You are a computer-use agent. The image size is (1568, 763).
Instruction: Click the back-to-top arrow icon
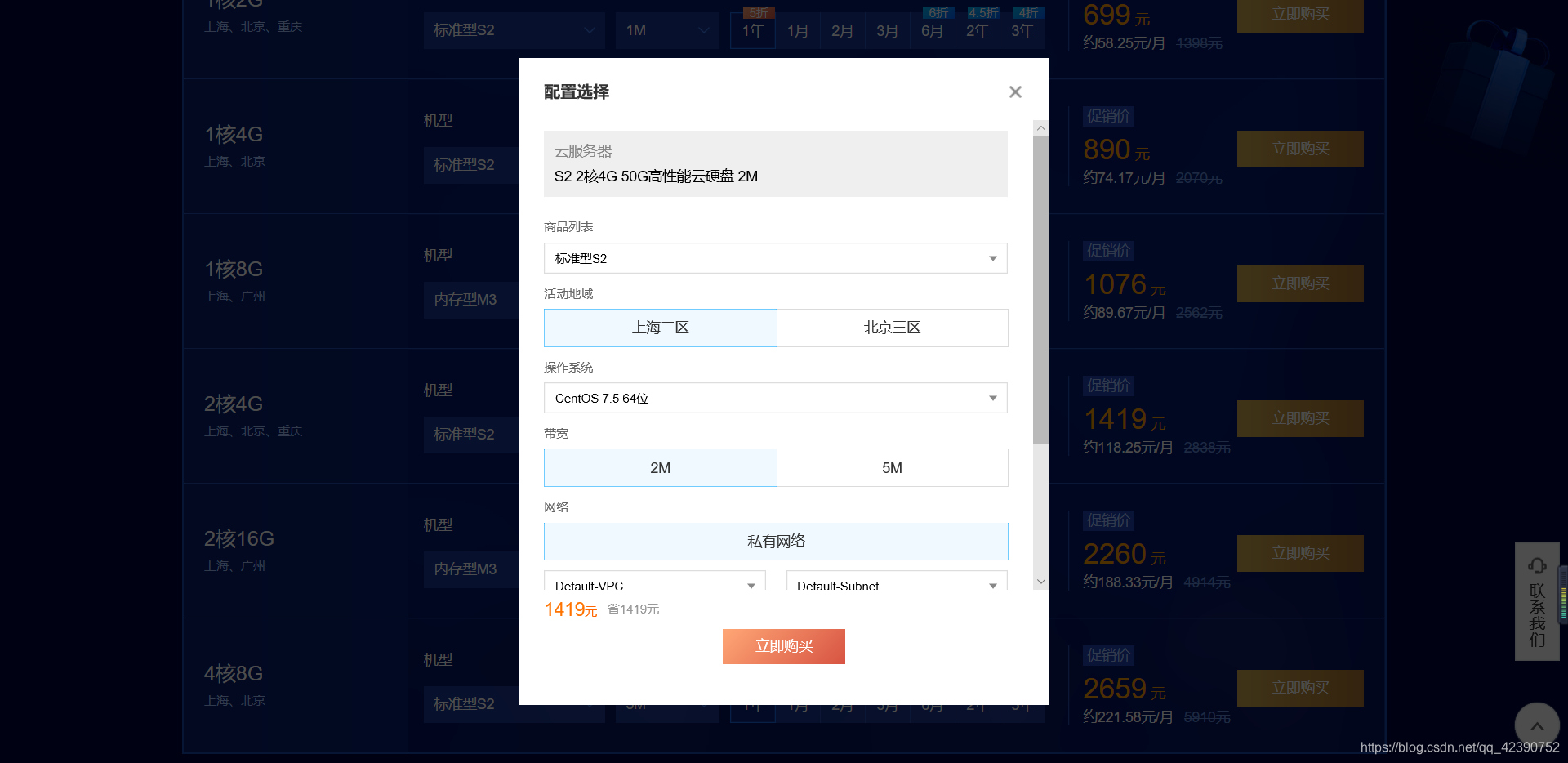pyautogui.click(x=1537, y=725)
